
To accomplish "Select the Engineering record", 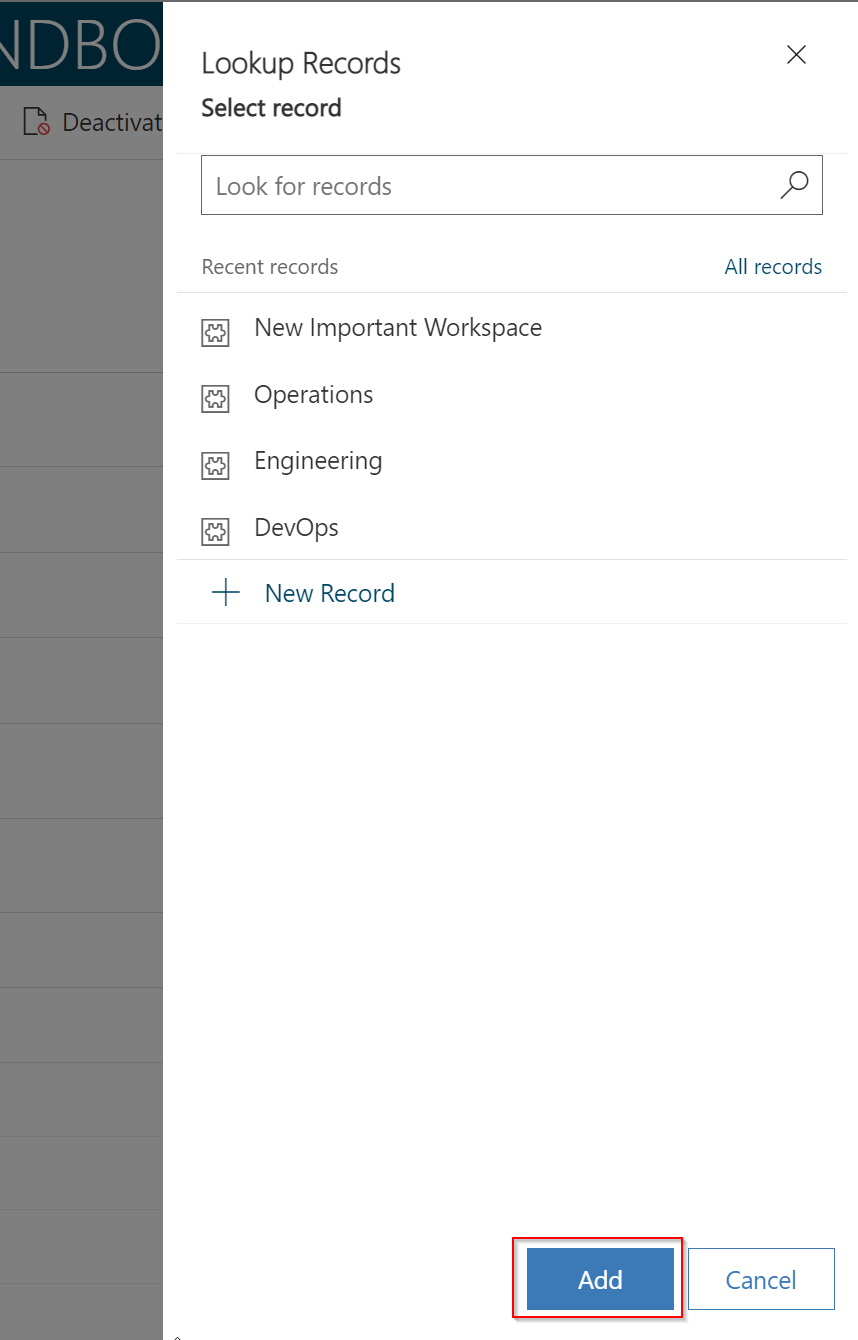I will 318,461.
